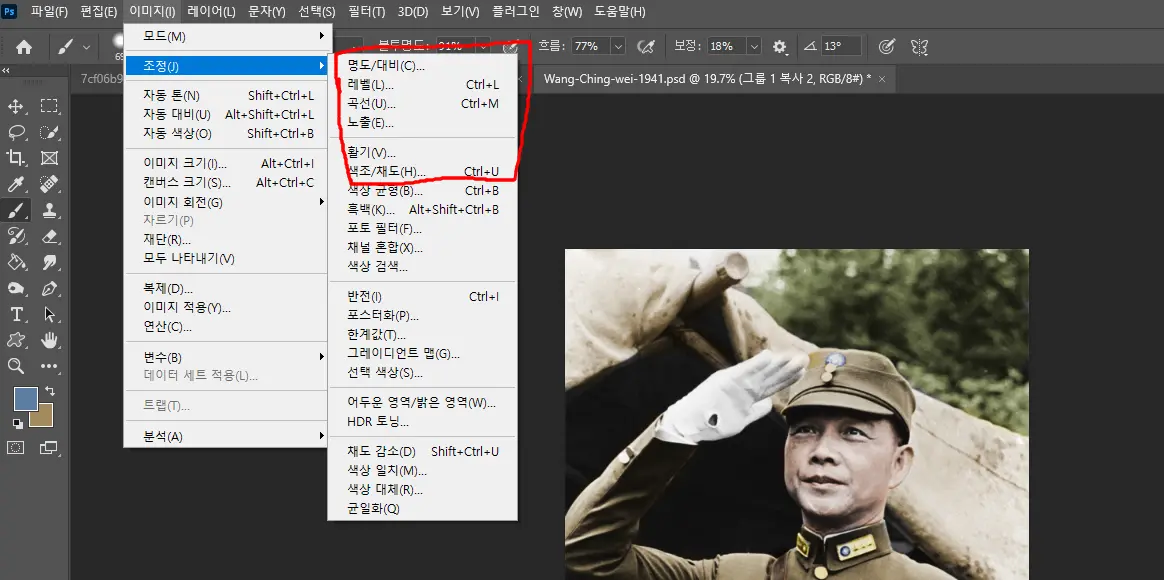Select the Pen tool

(x=49, y=288)
